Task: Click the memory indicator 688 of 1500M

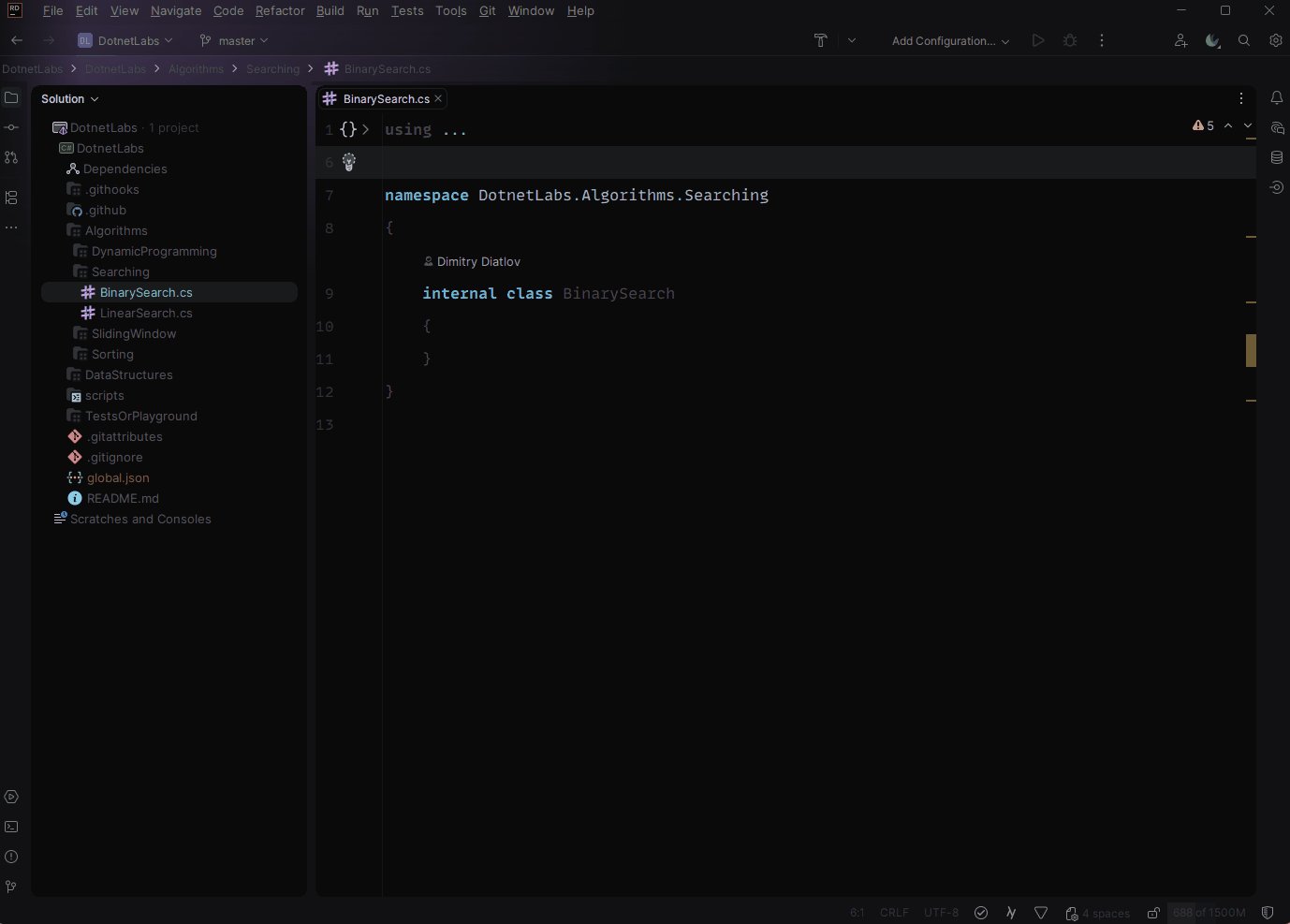Action: pos(1209,913)
